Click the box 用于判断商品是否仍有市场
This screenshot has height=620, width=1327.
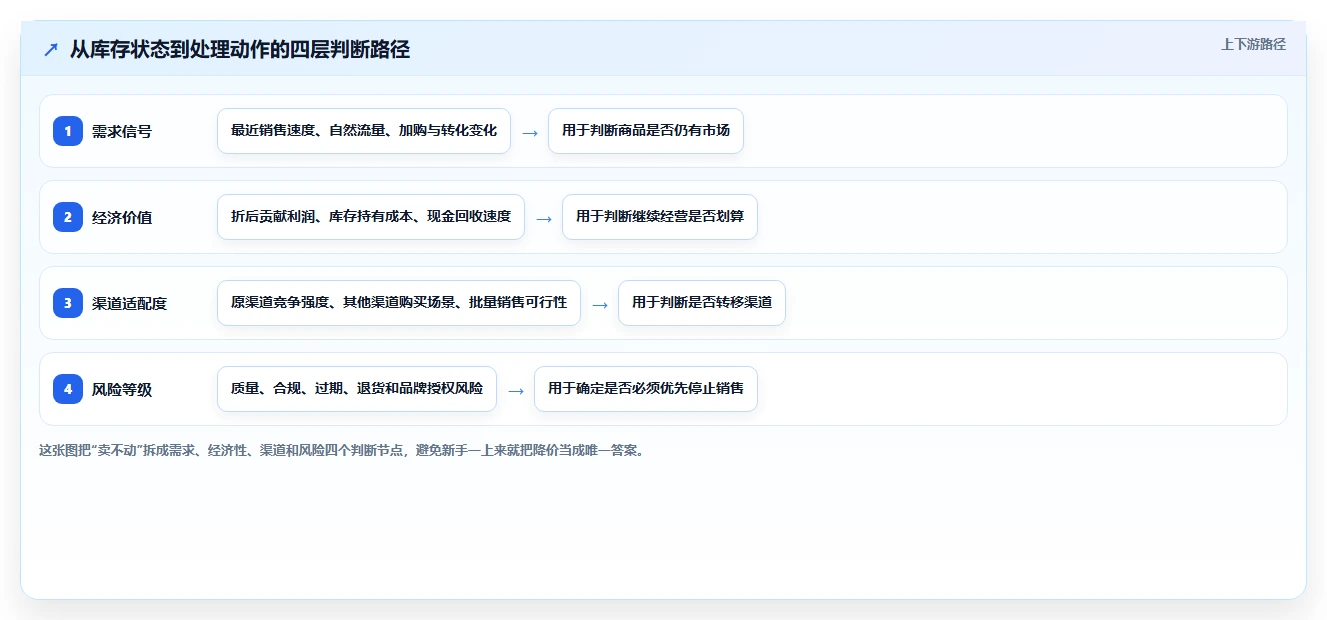(x=646, y=131)
